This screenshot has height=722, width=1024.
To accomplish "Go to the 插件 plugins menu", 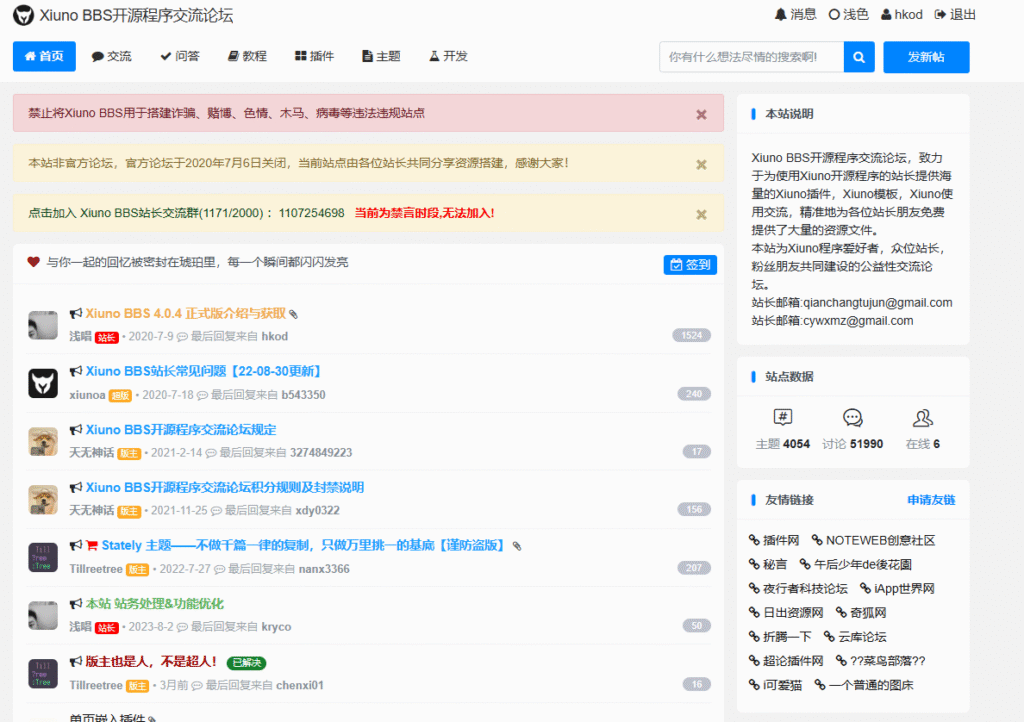I will click(314, 57).
